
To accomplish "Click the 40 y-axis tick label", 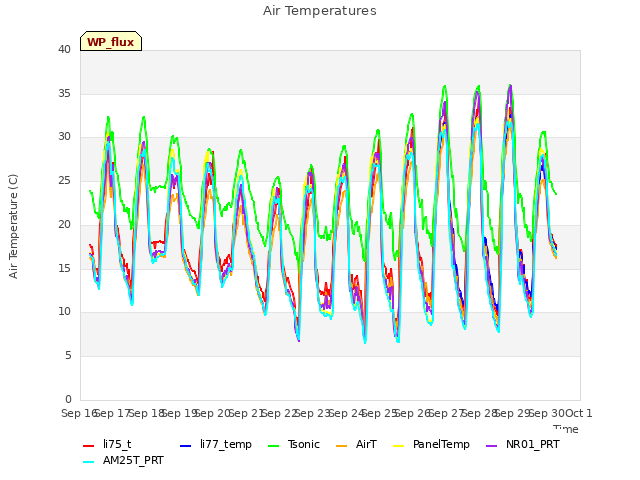I will tap(64, 50).
